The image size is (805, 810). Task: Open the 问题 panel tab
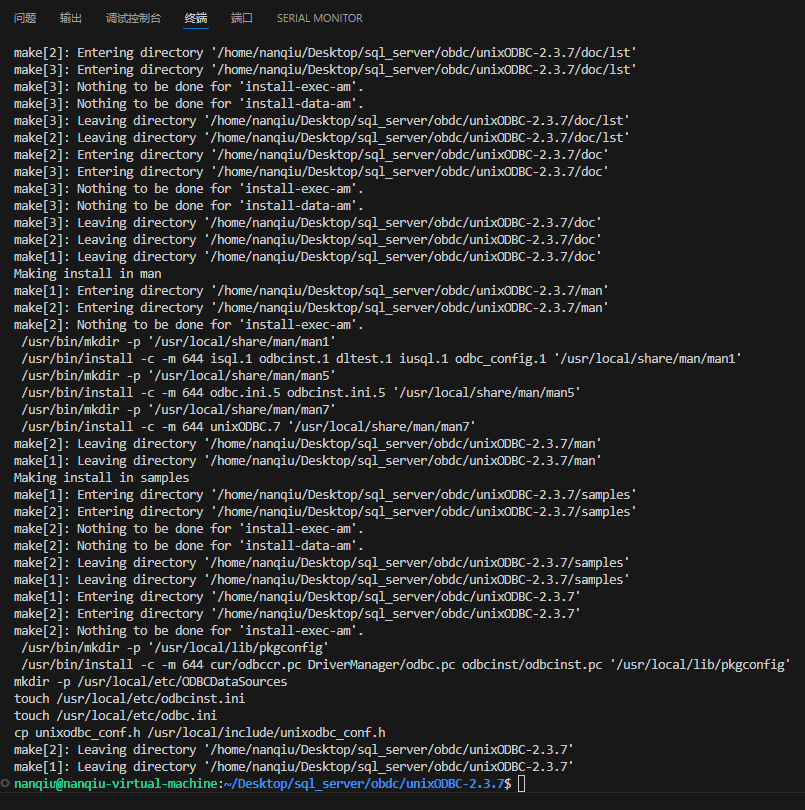[x=25, y=18]
